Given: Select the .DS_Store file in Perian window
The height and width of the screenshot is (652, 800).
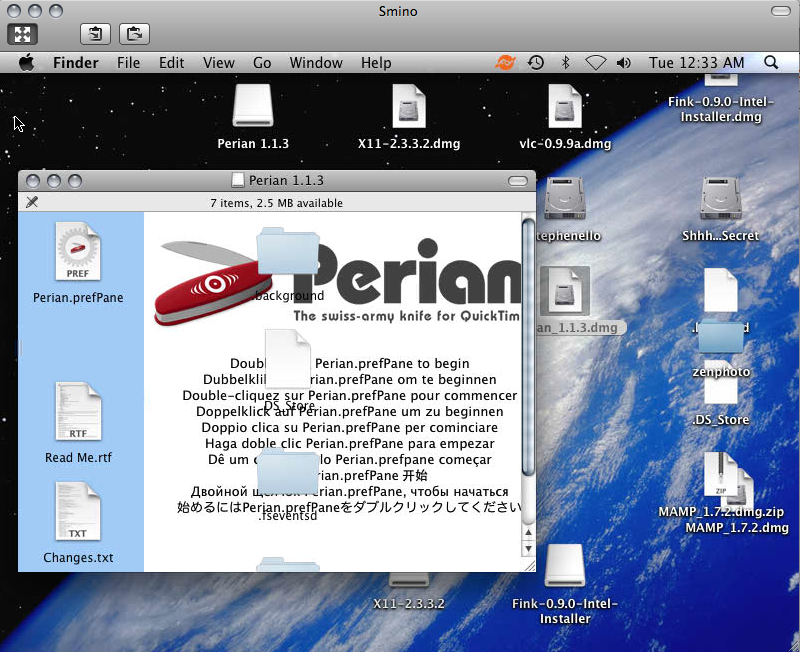Looking at the screenshot, I should tap(288, 359).
